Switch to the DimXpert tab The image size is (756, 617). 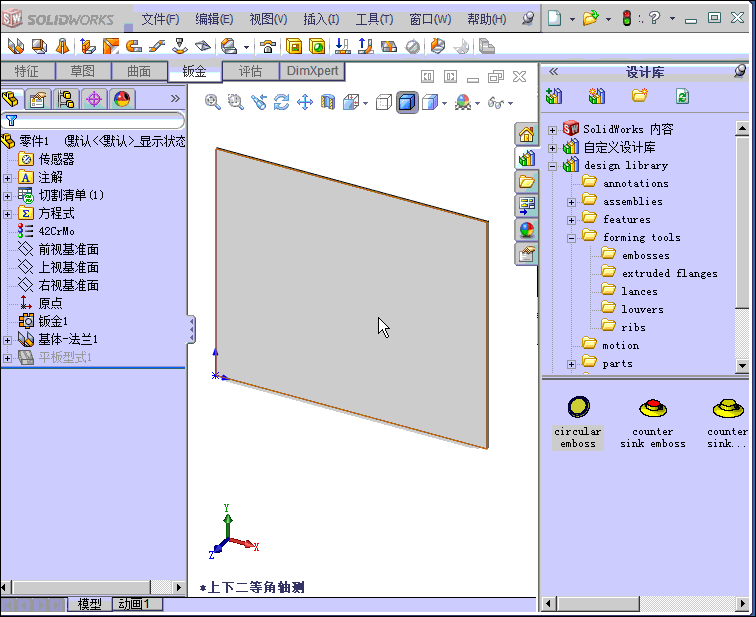(x=312, y=71)
